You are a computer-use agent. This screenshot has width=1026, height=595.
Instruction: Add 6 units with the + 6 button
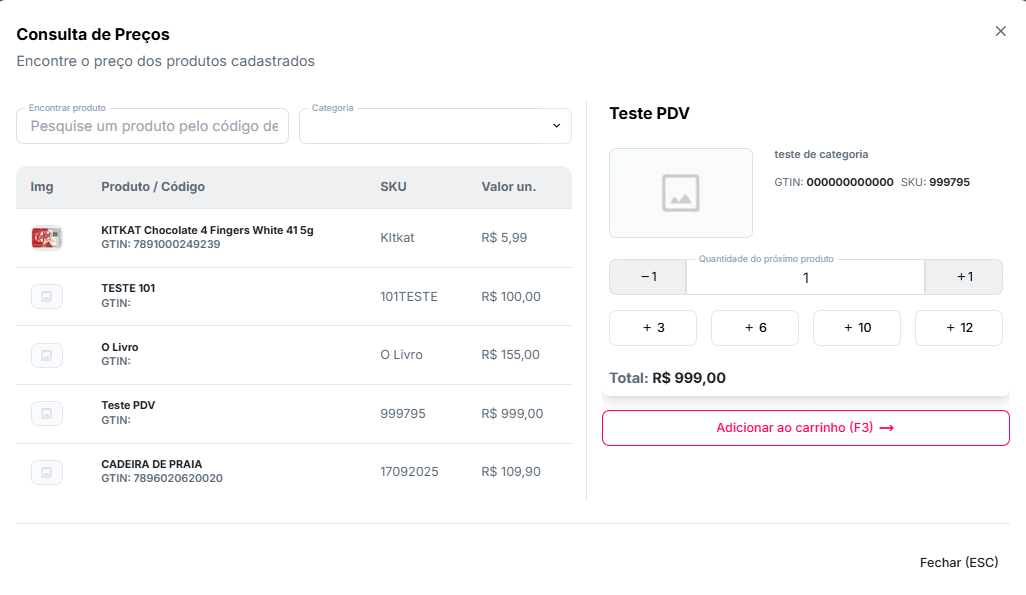point(755,328)
